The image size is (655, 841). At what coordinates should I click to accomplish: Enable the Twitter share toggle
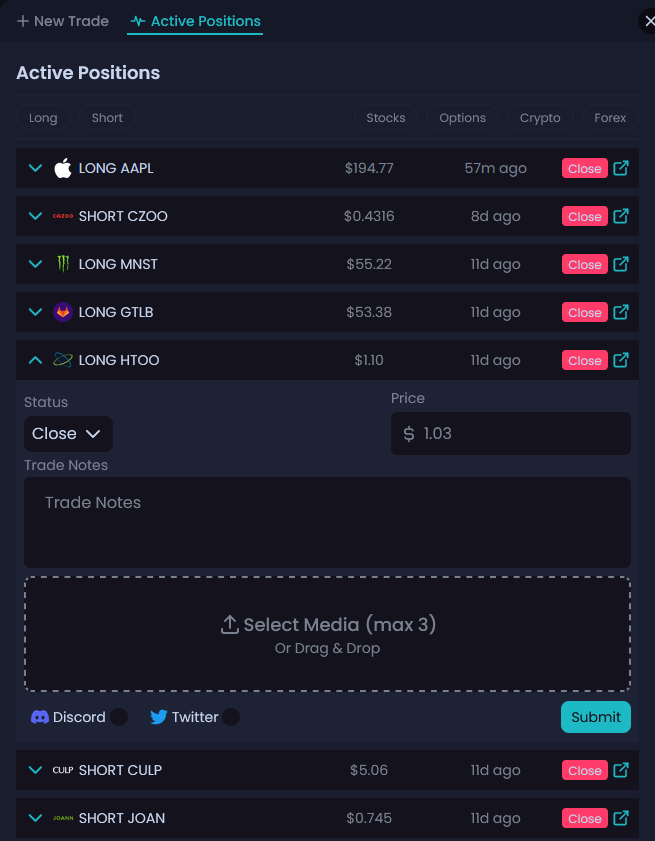point(231,717)
